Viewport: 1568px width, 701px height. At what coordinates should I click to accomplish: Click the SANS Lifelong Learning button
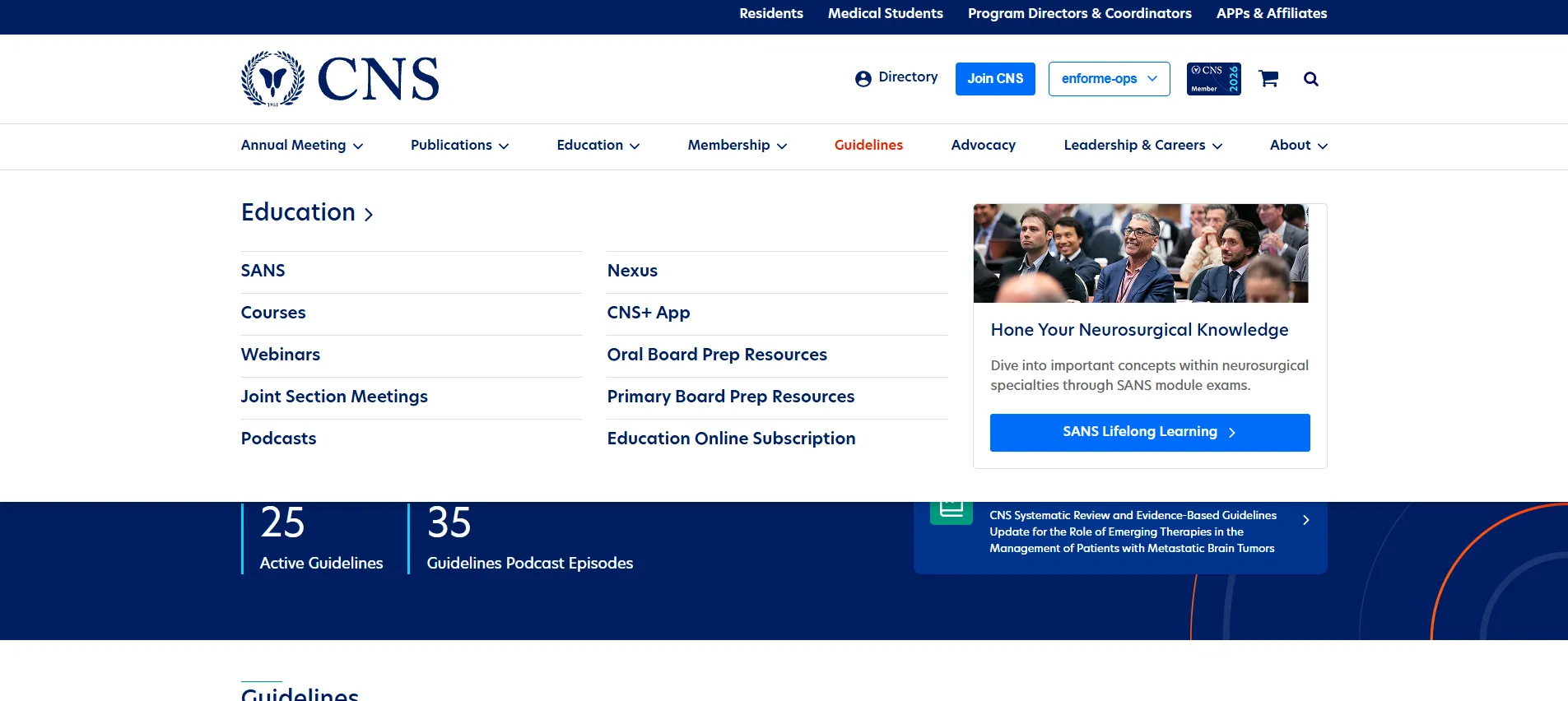click(x=1150, y=433)
